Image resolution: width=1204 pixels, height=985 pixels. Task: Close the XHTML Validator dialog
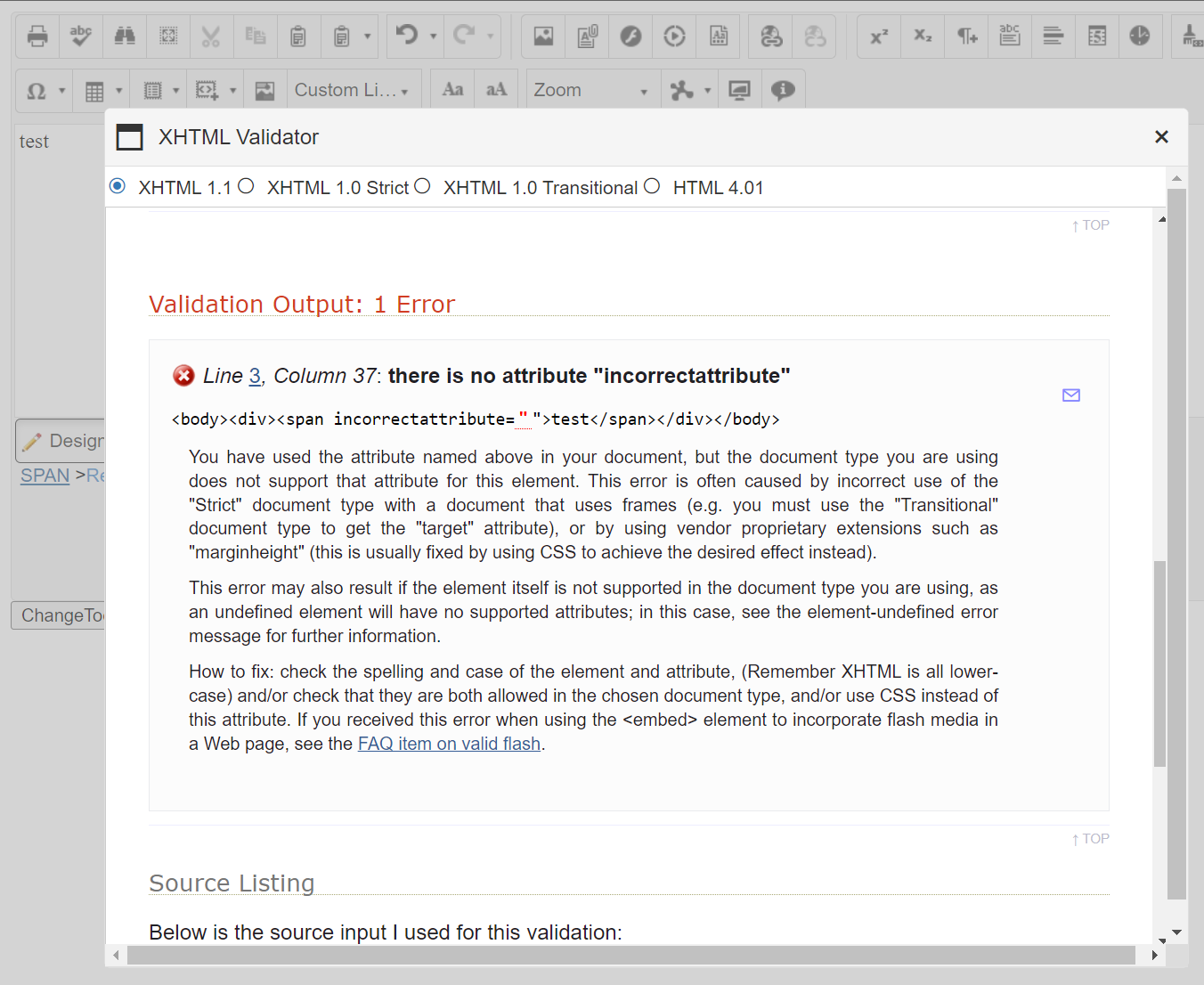click(x=1161, y=137)
